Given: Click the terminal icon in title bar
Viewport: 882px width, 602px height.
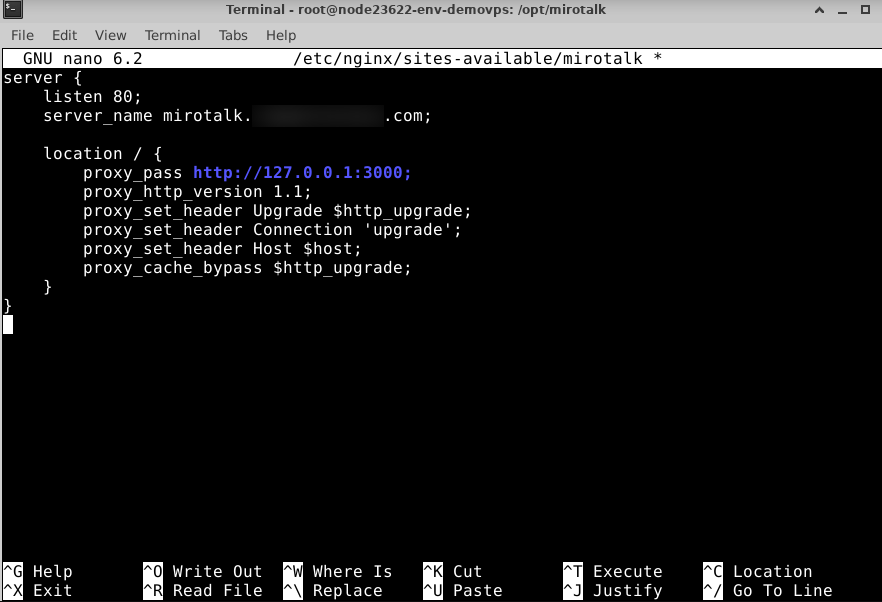Looking at the screenshot, I should click(11, 10).
